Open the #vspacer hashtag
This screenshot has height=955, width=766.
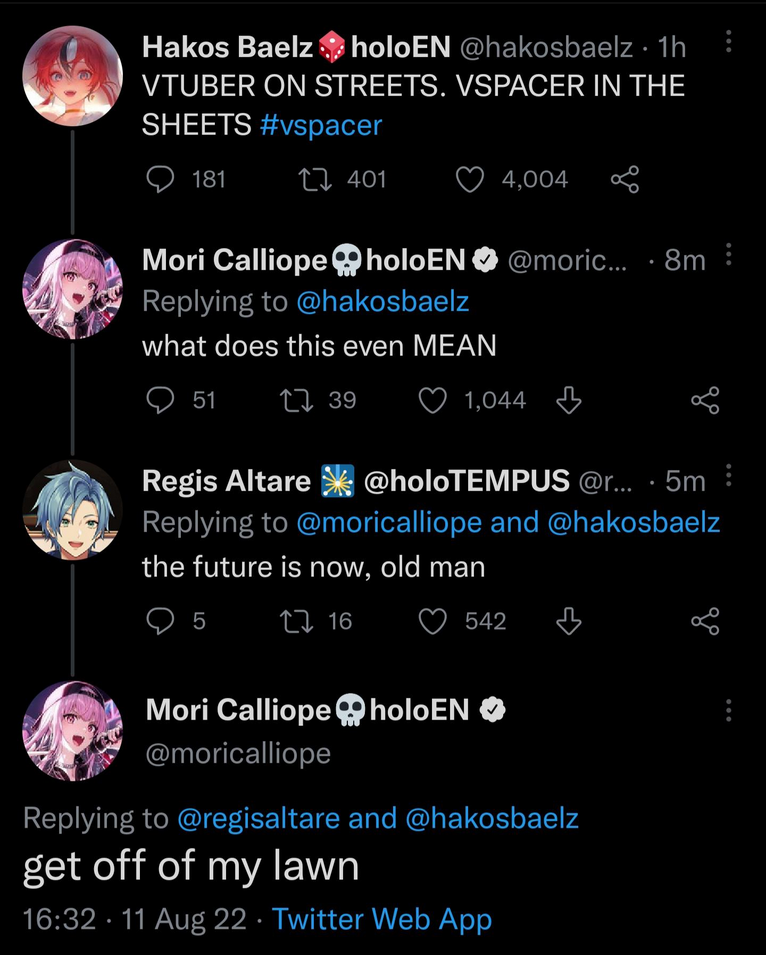[x=320, y=126]
